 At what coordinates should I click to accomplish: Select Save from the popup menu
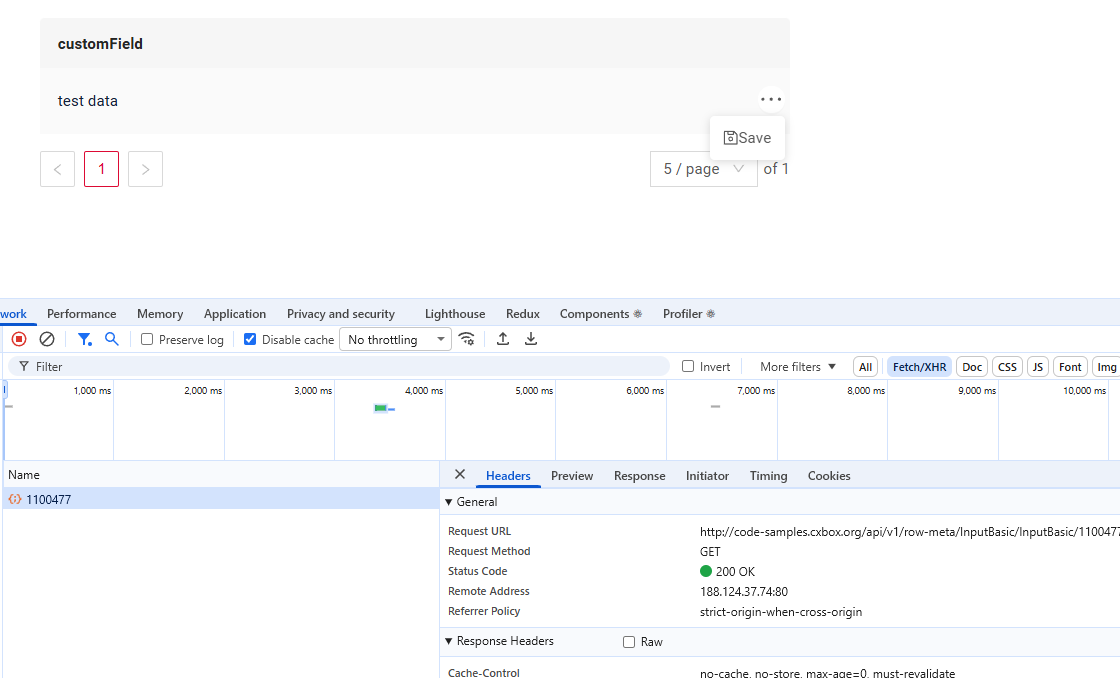click(748, 138)
